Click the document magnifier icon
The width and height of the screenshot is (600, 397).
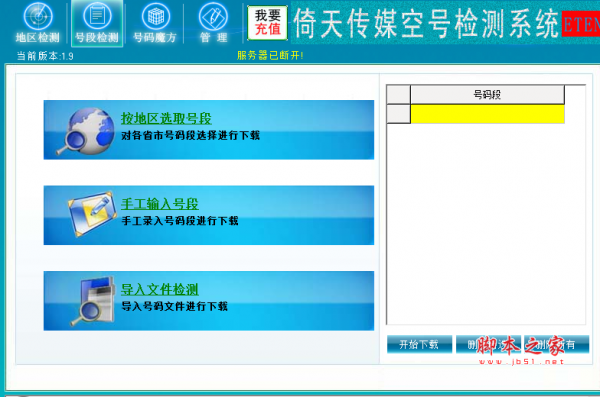[93, 302]
